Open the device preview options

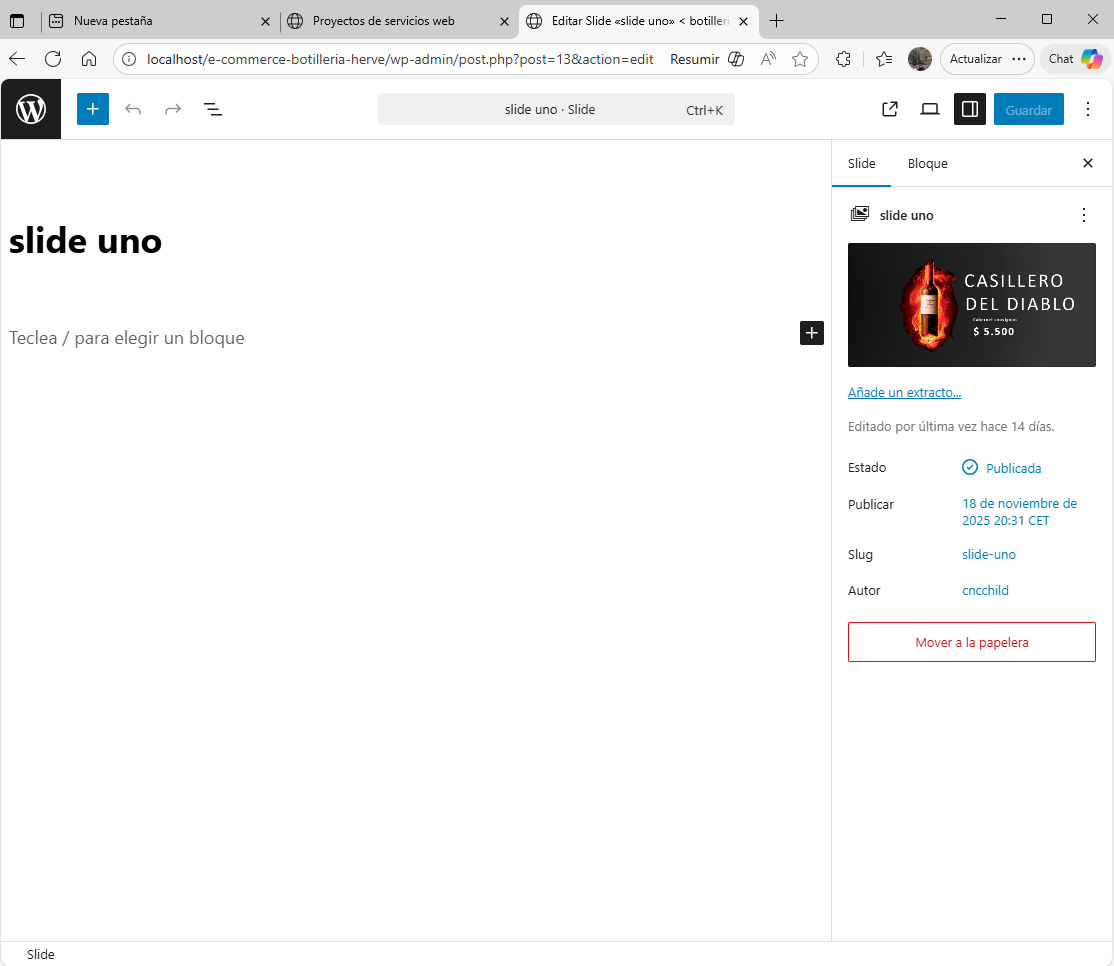929,109
